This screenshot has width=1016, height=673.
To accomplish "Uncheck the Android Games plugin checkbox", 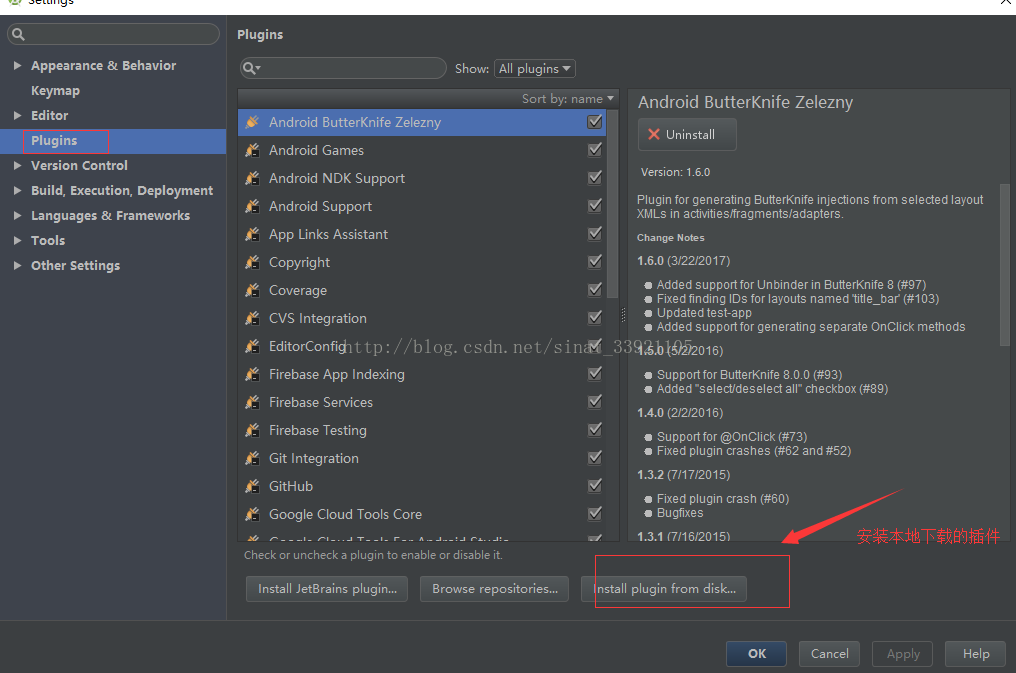I will (594, 150).
